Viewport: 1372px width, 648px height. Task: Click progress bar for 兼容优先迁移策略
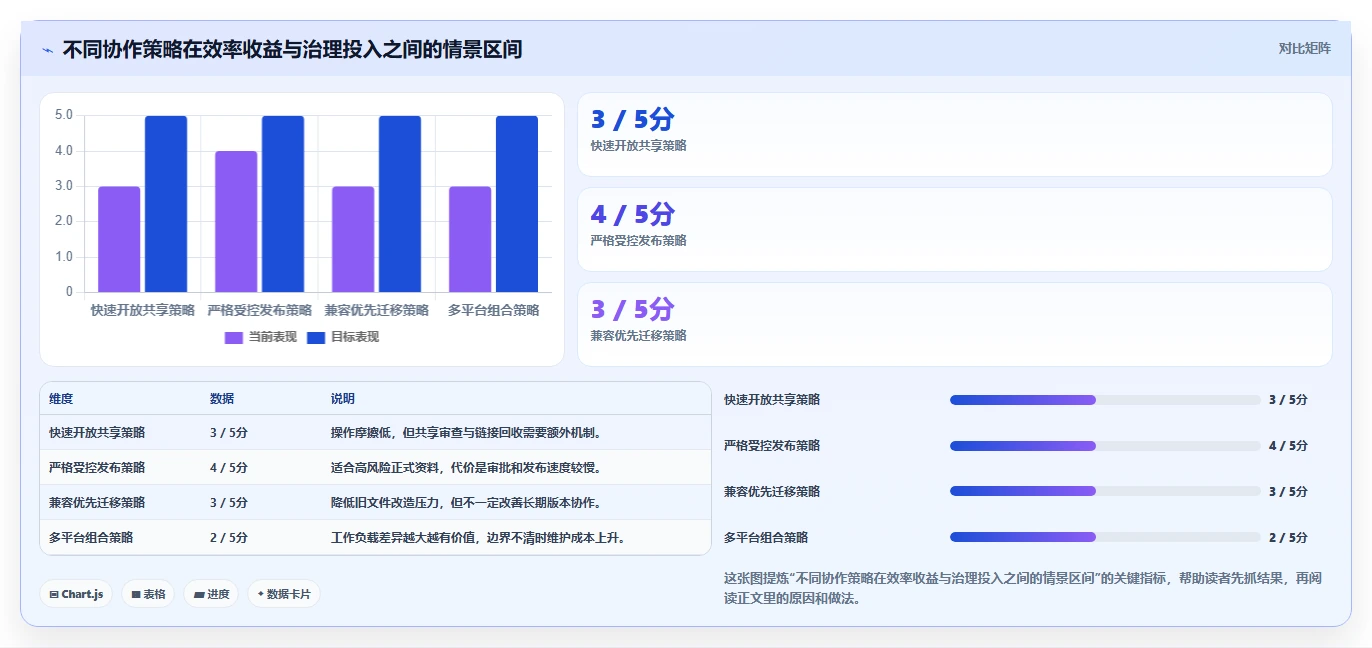tap(1105, 491)
